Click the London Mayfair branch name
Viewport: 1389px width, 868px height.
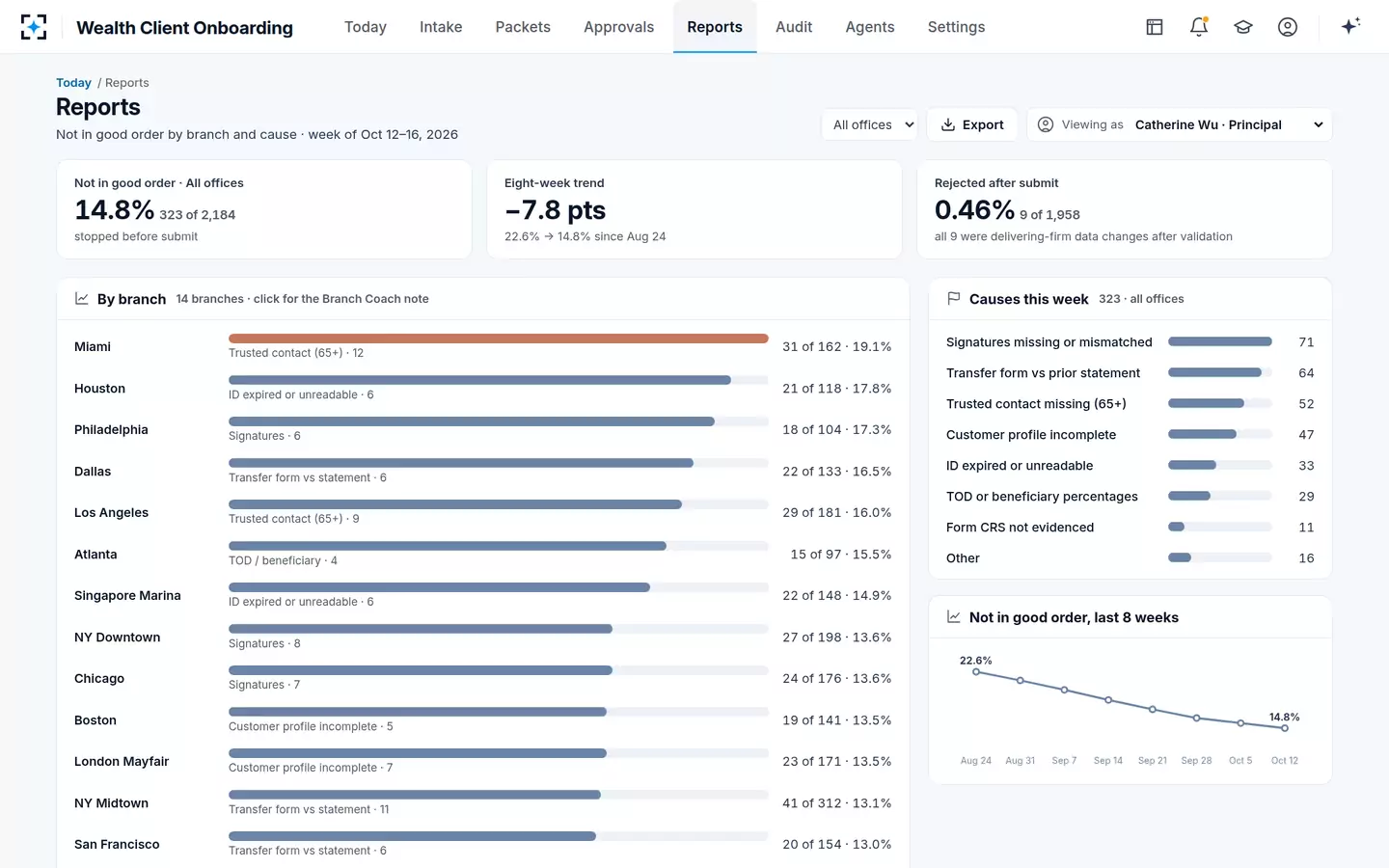[x=122, y=762]
